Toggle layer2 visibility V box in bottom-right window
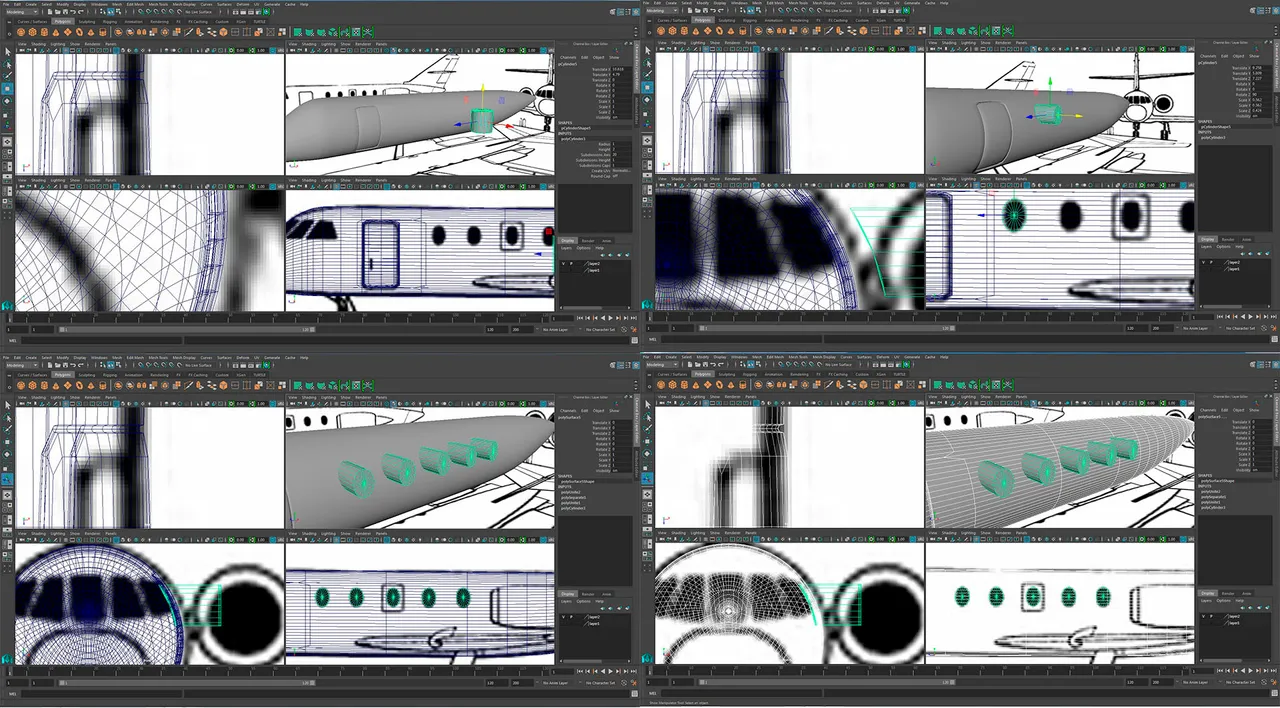The width and height of the screenshot is (1280, 708). coord(1204,617)
